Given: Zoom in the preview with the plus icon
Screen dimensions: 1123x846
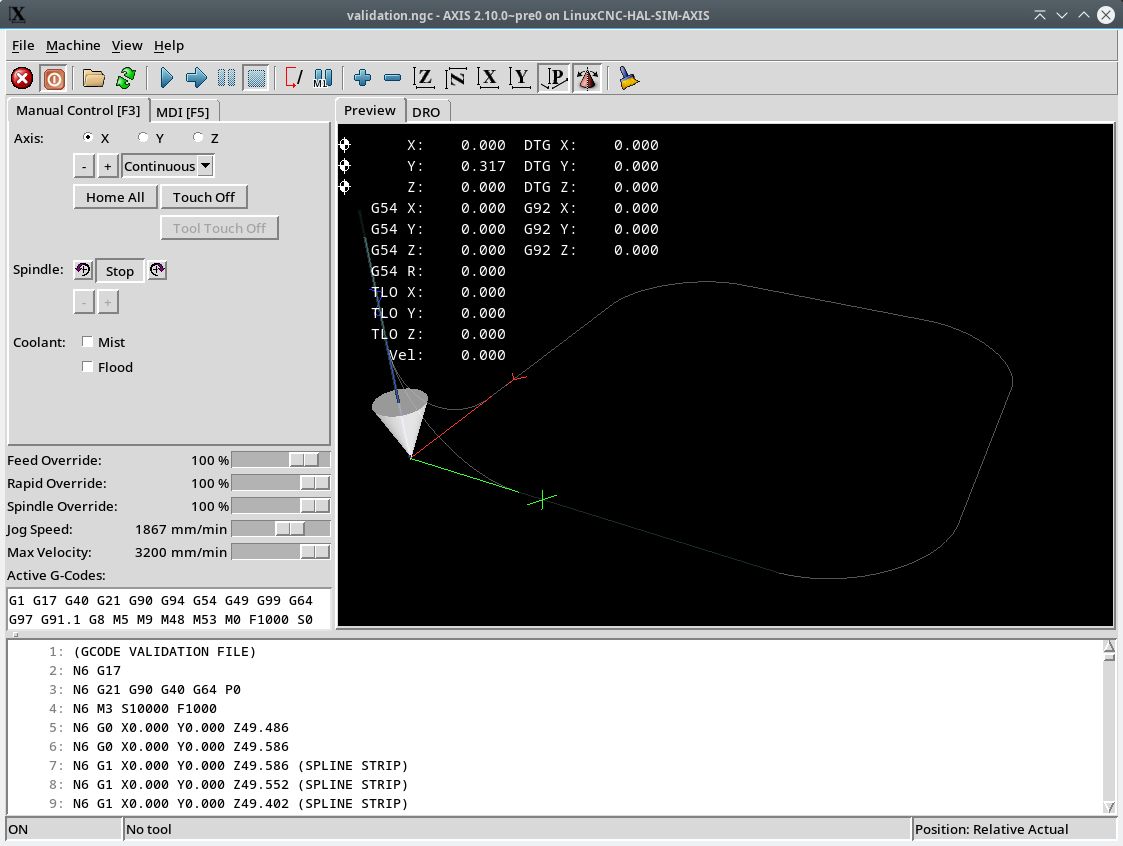Looking at the screenshot, I should click(362, 78).
